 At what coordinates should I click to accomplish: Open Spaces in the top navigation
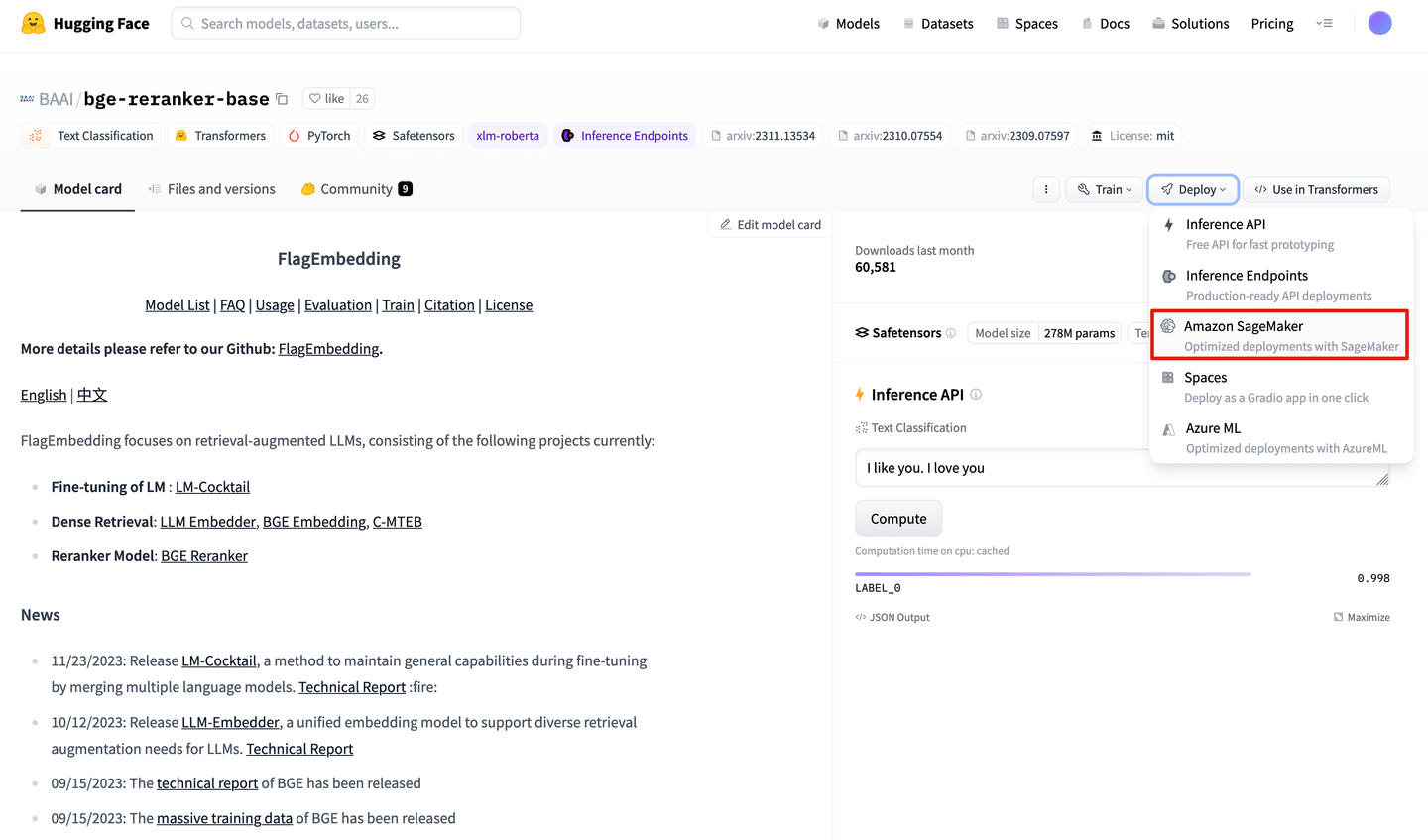(1027, 23)
